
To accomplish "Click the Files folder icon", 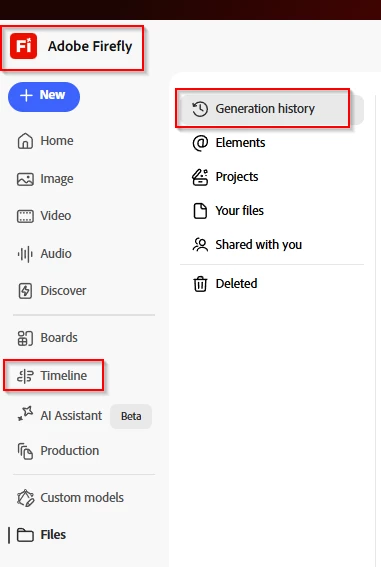I will [25, 535].
